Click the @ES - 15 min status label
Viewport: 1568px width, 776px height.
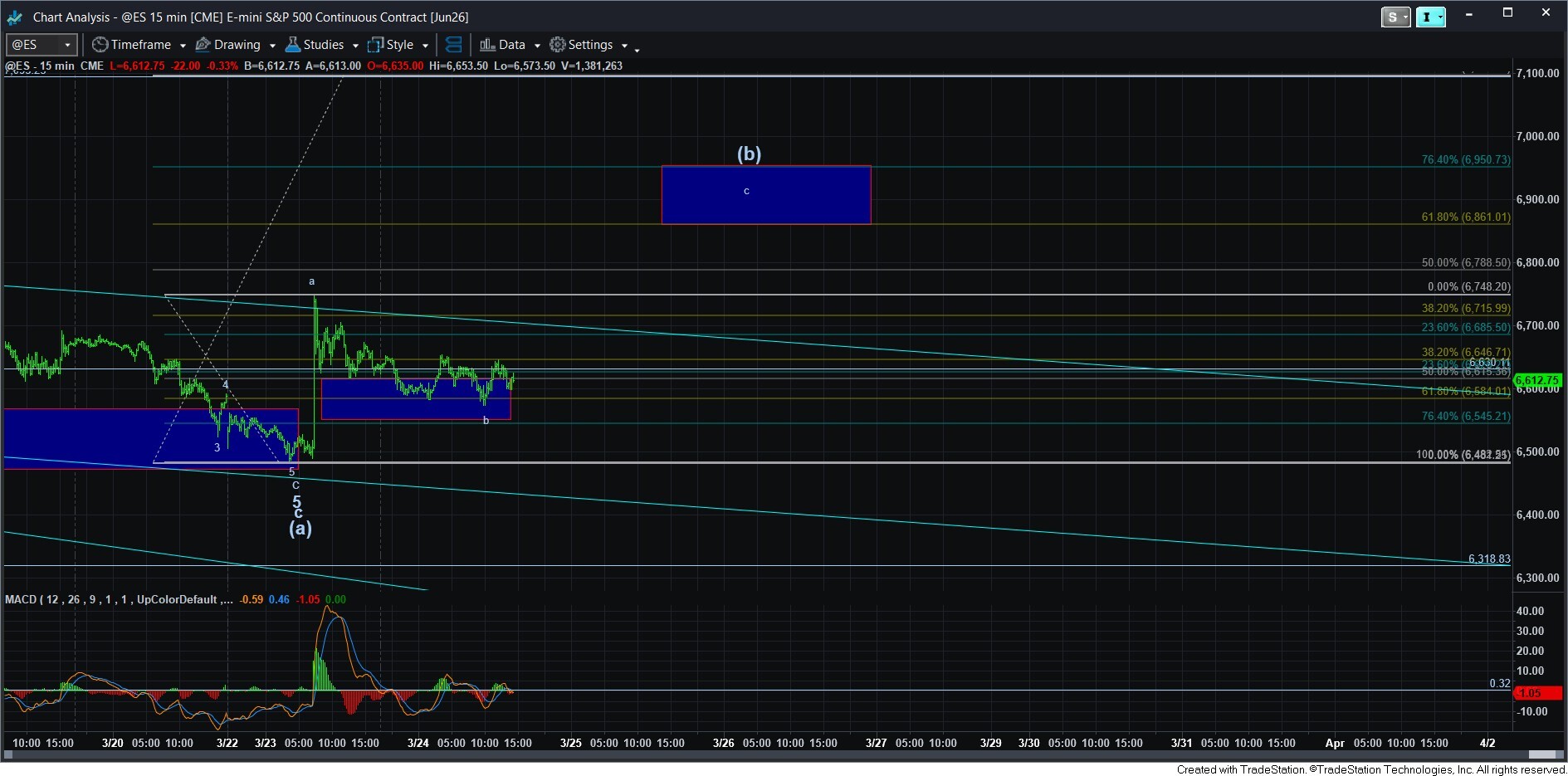40,66
